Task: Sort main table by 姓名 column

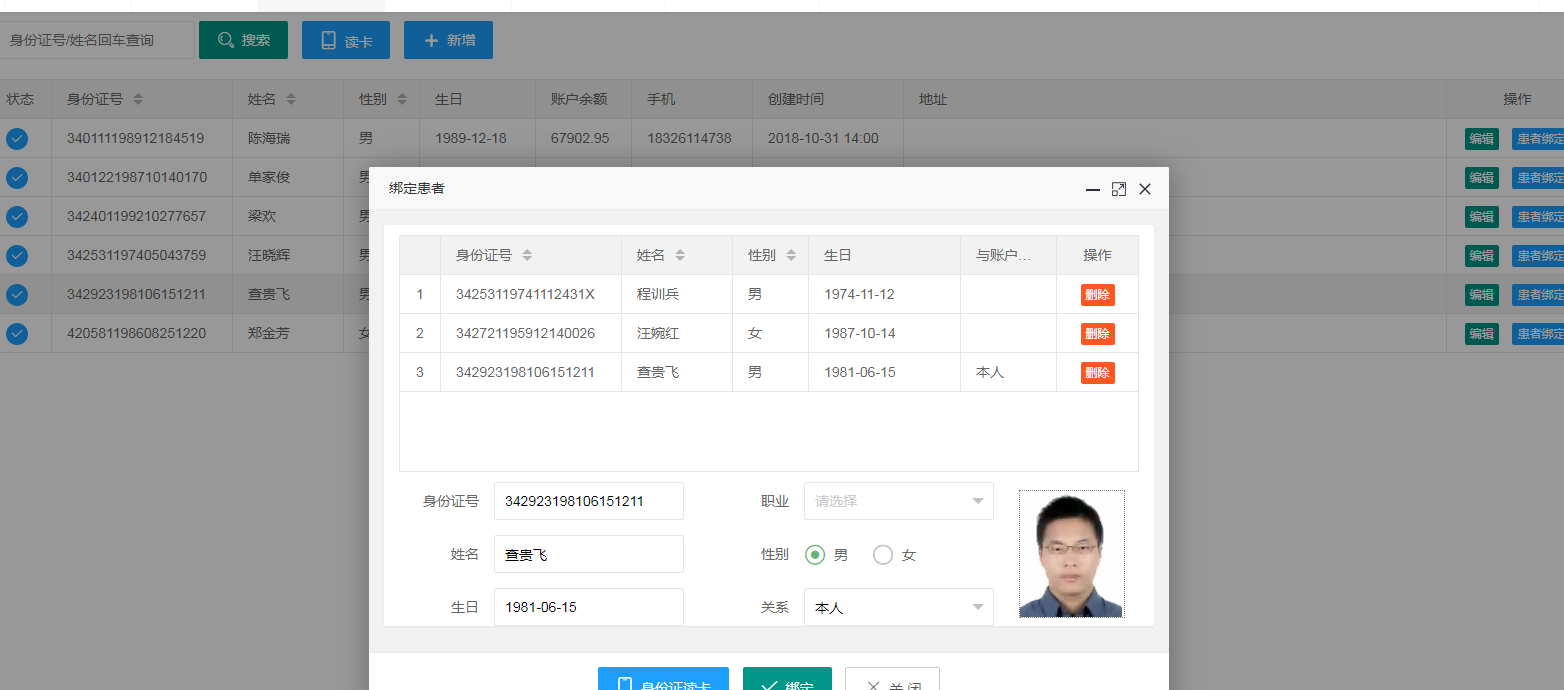Action: pyautogui.click(x=291, y=100)
